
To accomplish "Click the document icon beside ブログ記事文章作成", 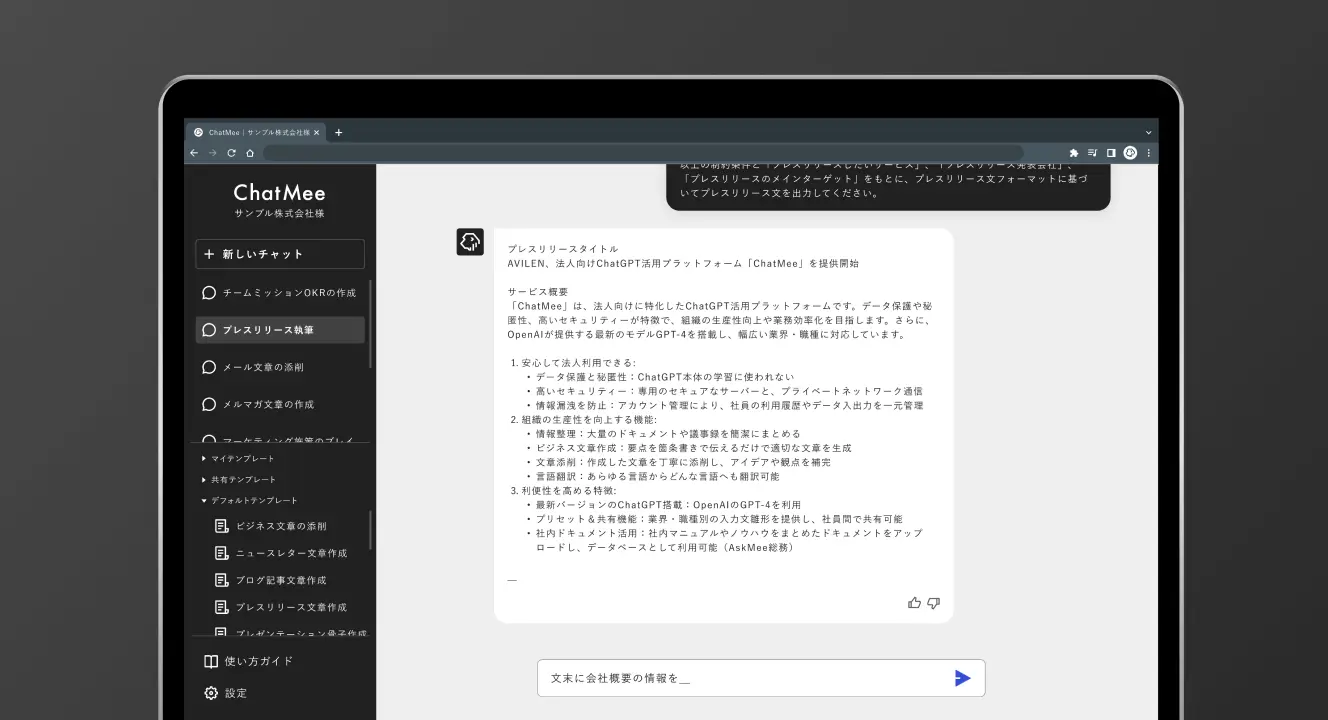I will [x=222, y=580].
